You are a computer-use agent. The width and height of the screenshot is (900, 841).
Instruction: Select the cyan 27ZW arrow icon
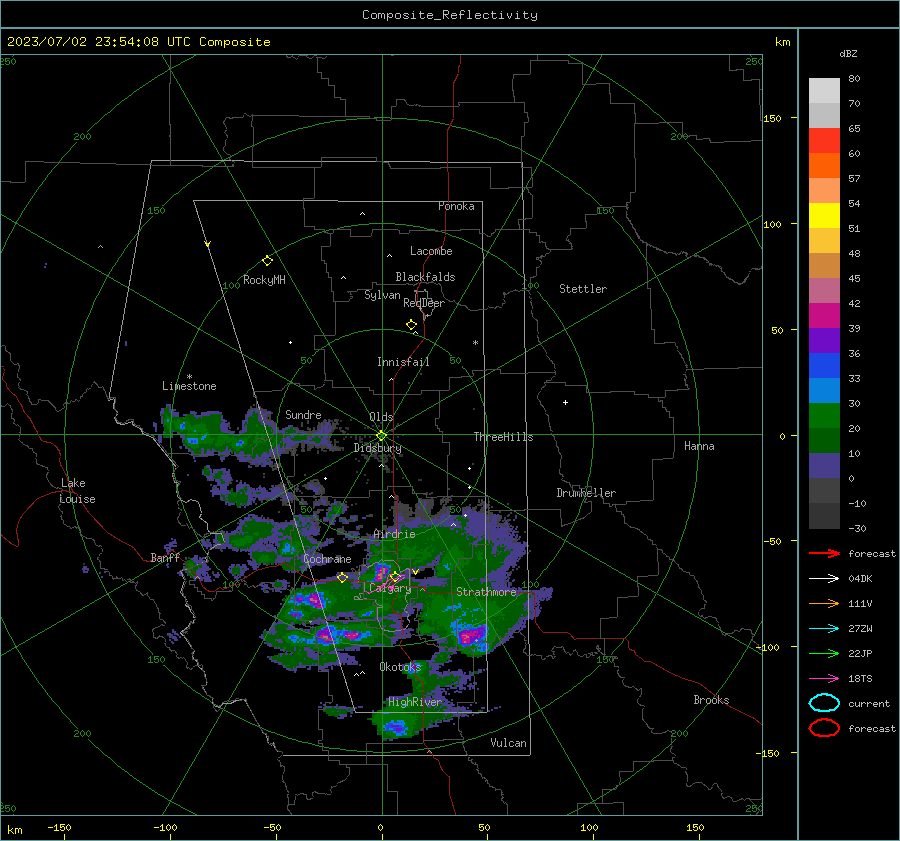pyautogui.click(x=824, y=629)
